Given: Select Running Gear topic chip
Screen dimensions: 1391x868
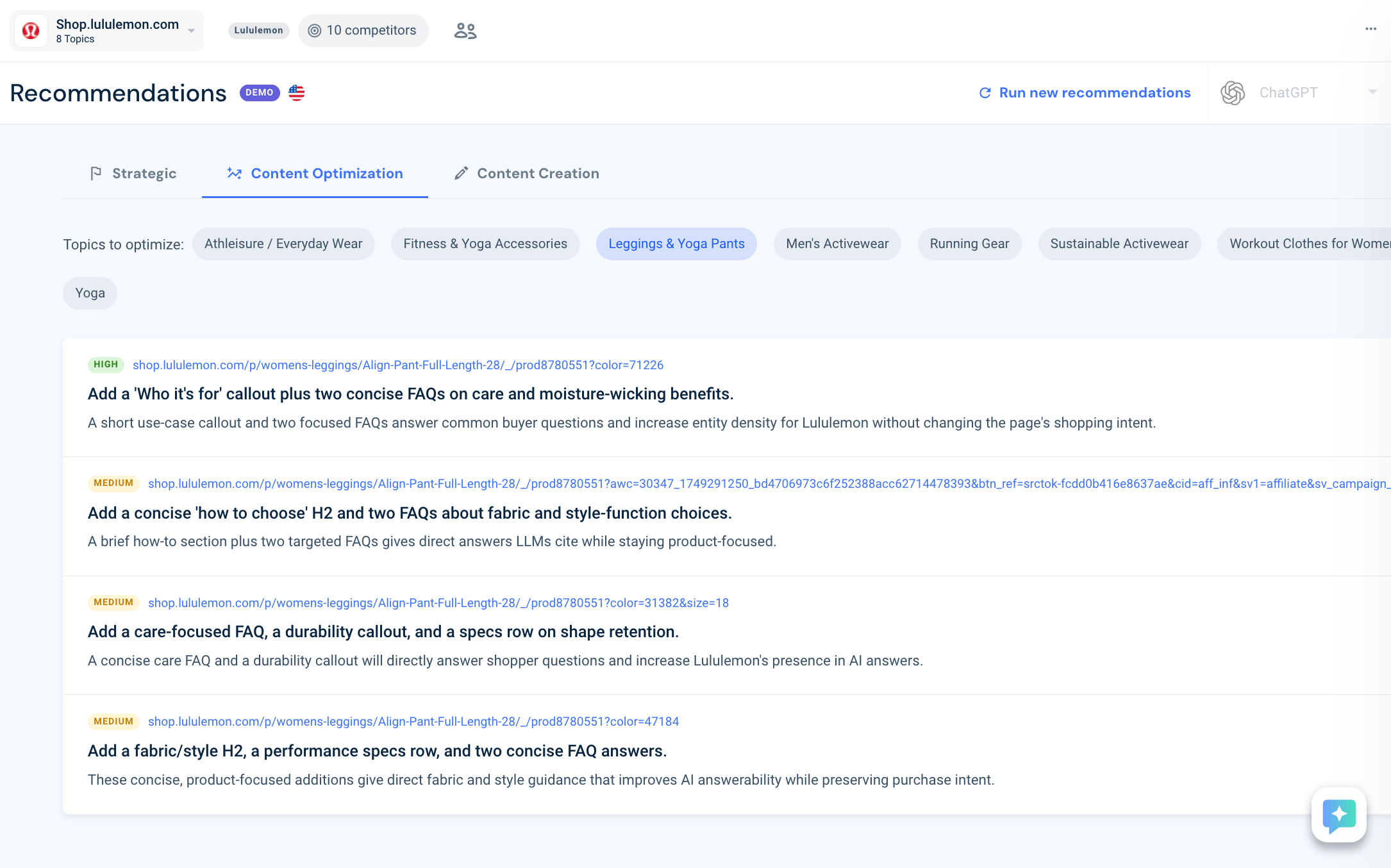Looking at the screenshot, I should coord(969,244).
